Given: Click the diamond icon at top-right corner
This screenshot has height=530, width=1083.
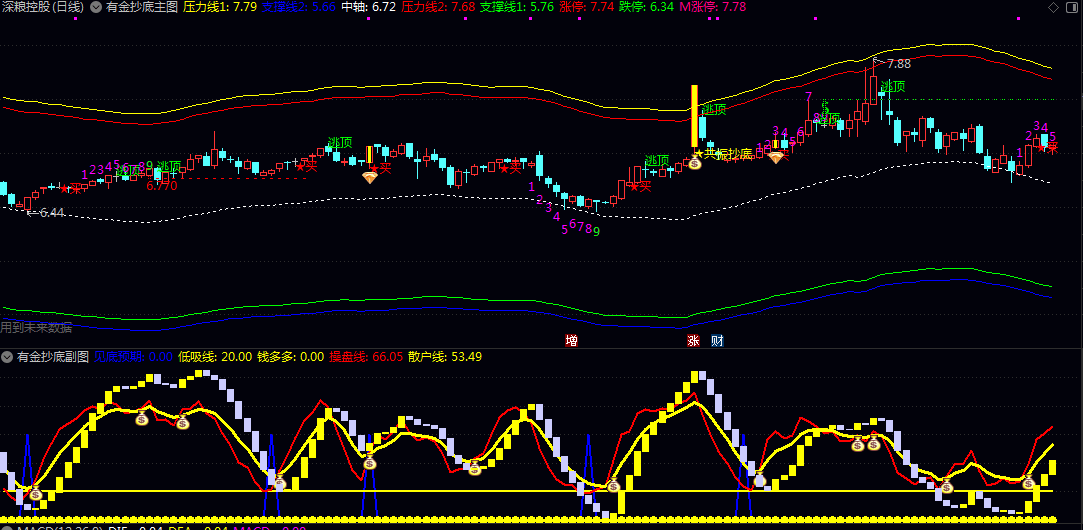Looking at the screenshot, I should pos(1053,8).
